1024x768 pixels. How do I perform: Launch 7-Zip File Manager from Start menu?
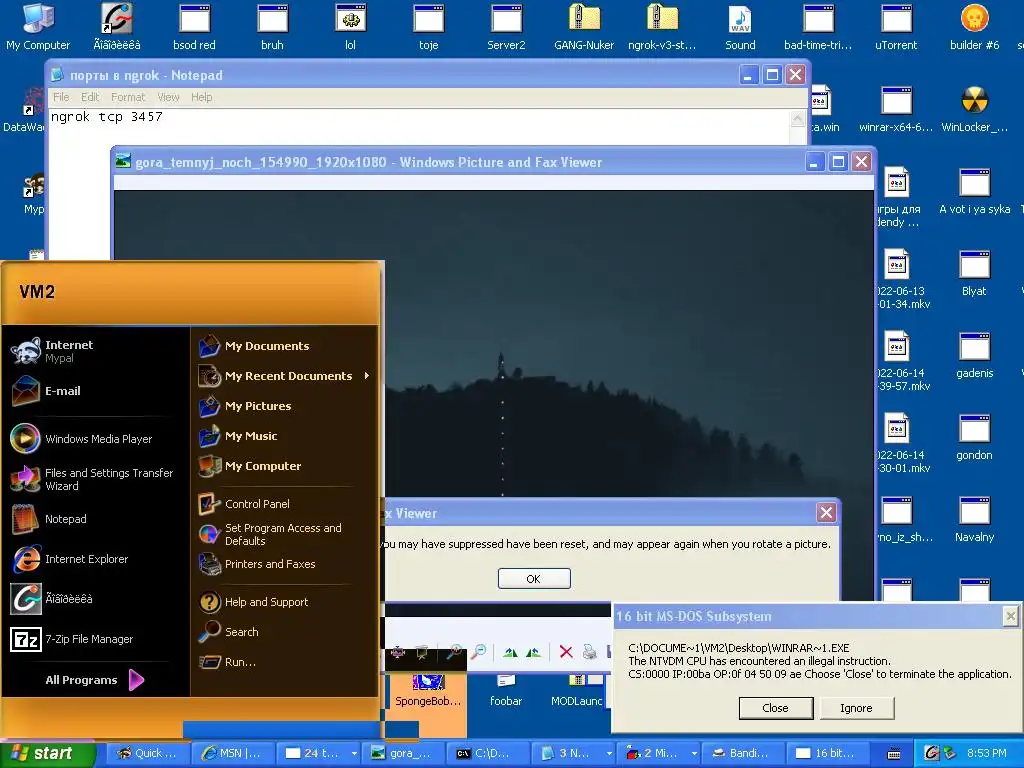tap(96, 639)
